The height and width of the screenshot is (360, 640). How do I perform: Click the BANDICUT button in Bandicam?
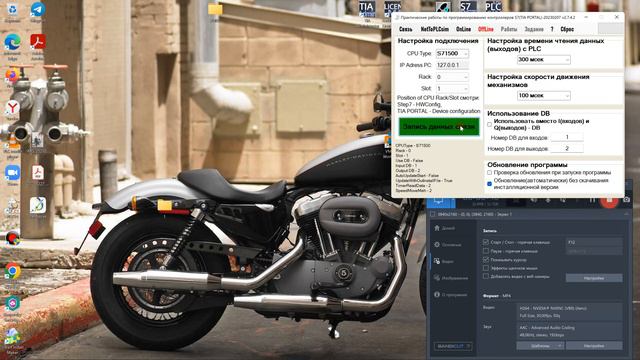(453, 346)
